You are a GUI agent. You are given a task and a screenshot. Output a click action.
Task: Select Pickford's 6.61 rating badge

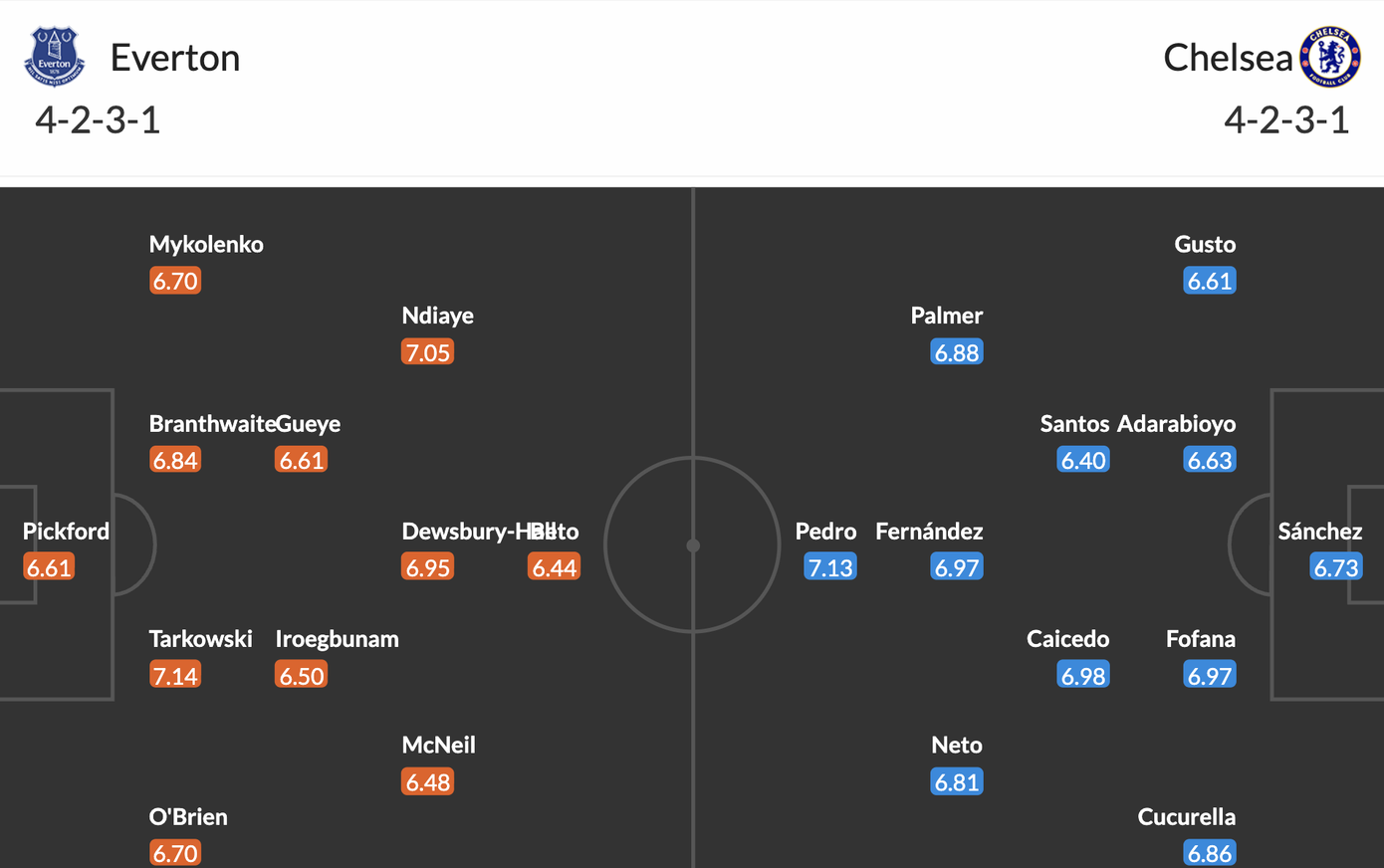coord(49,567)
